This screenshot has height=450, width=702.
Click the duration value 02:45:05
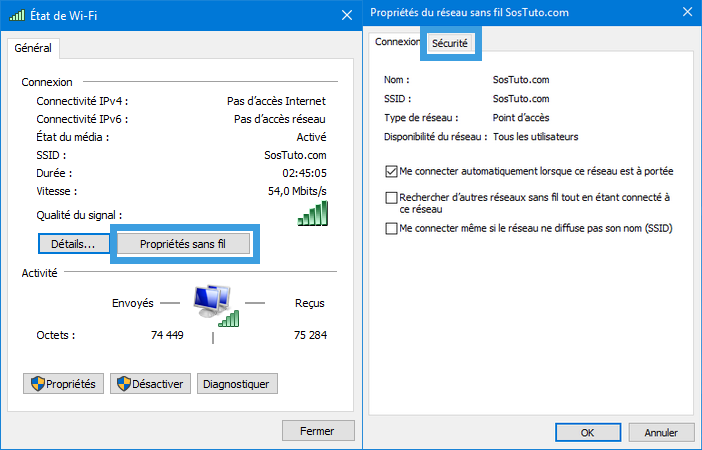coord(304,173)
